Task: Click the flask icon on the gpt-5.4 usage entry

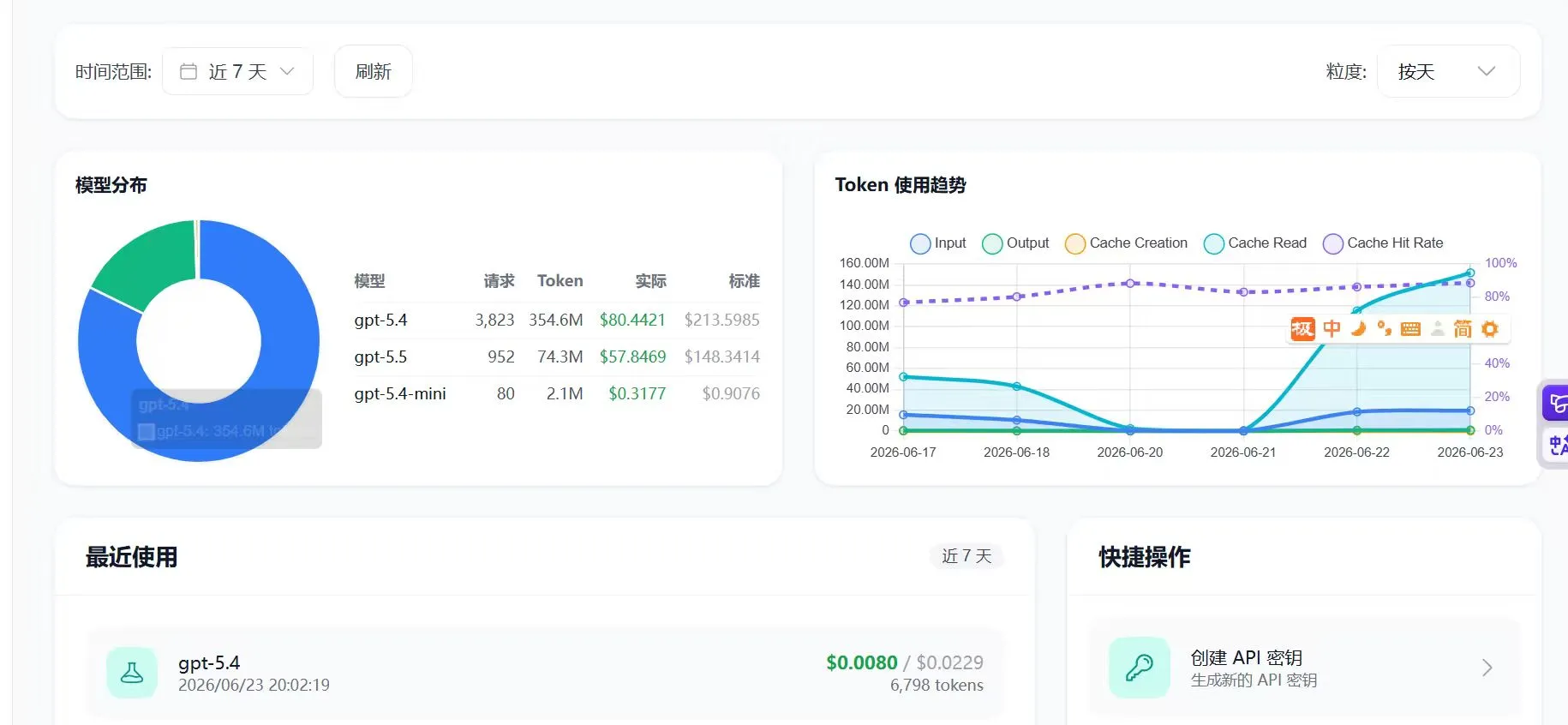Action: (132, 673)
